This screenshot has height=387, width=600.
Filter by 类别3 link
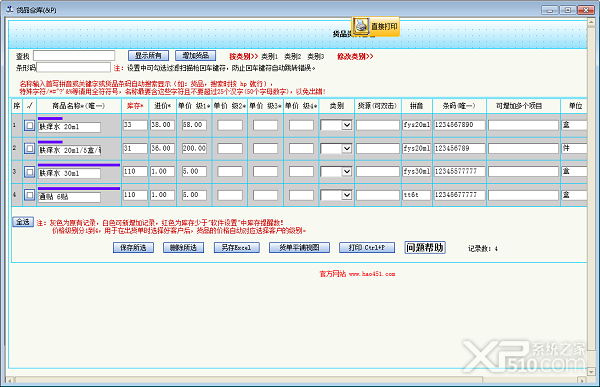click(315, 57)
